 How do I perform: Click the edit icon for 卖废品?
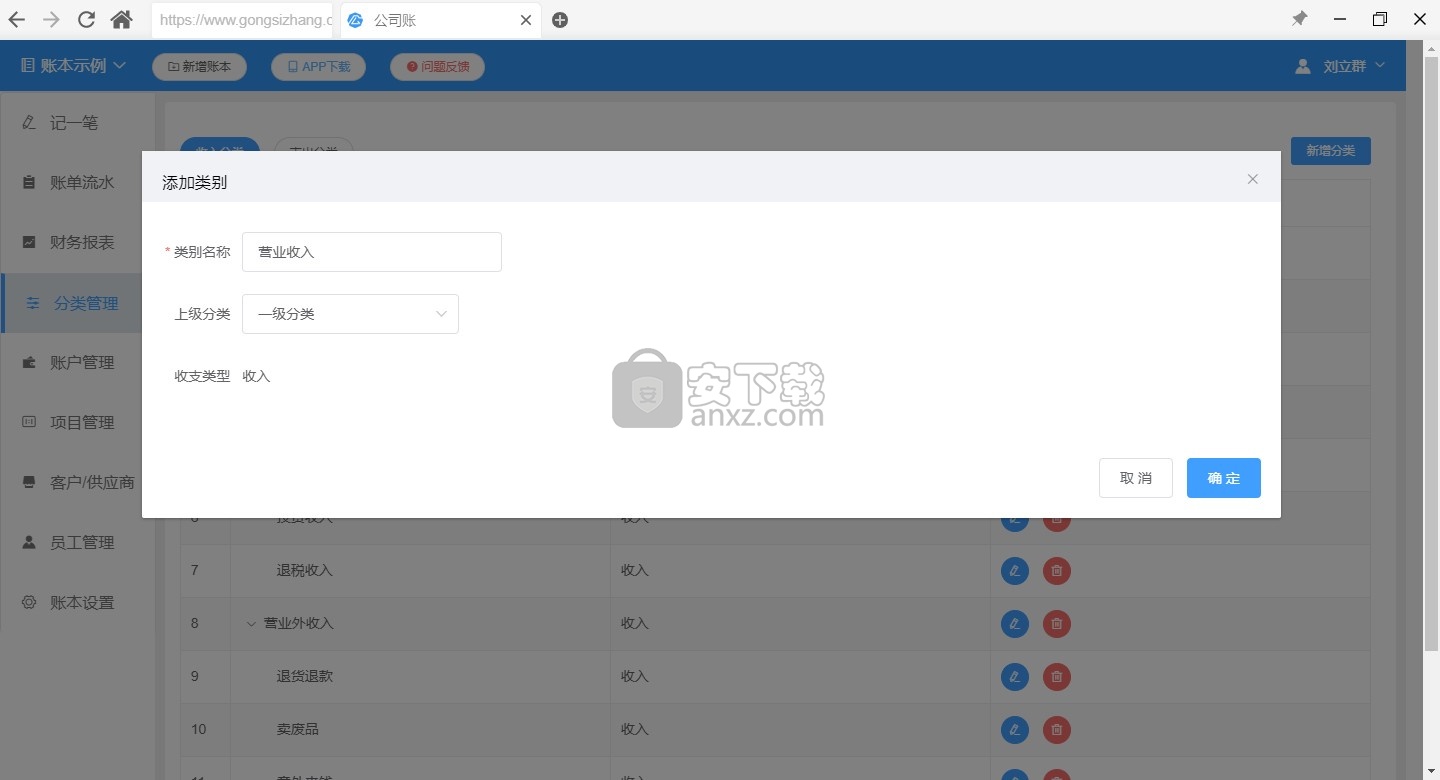(1015, 729)
